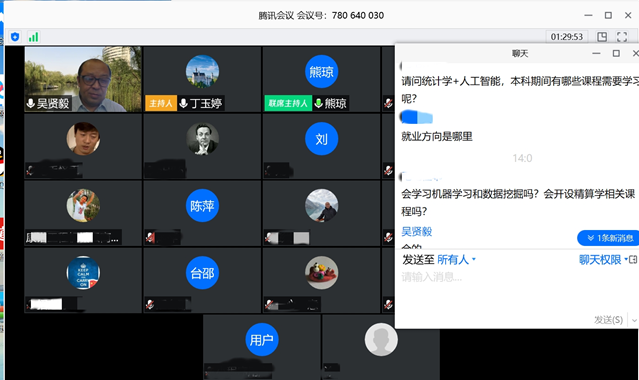639x380 pixels.
Task: Click the 联席主持人 co-host badge
Action: click(288, 103)
